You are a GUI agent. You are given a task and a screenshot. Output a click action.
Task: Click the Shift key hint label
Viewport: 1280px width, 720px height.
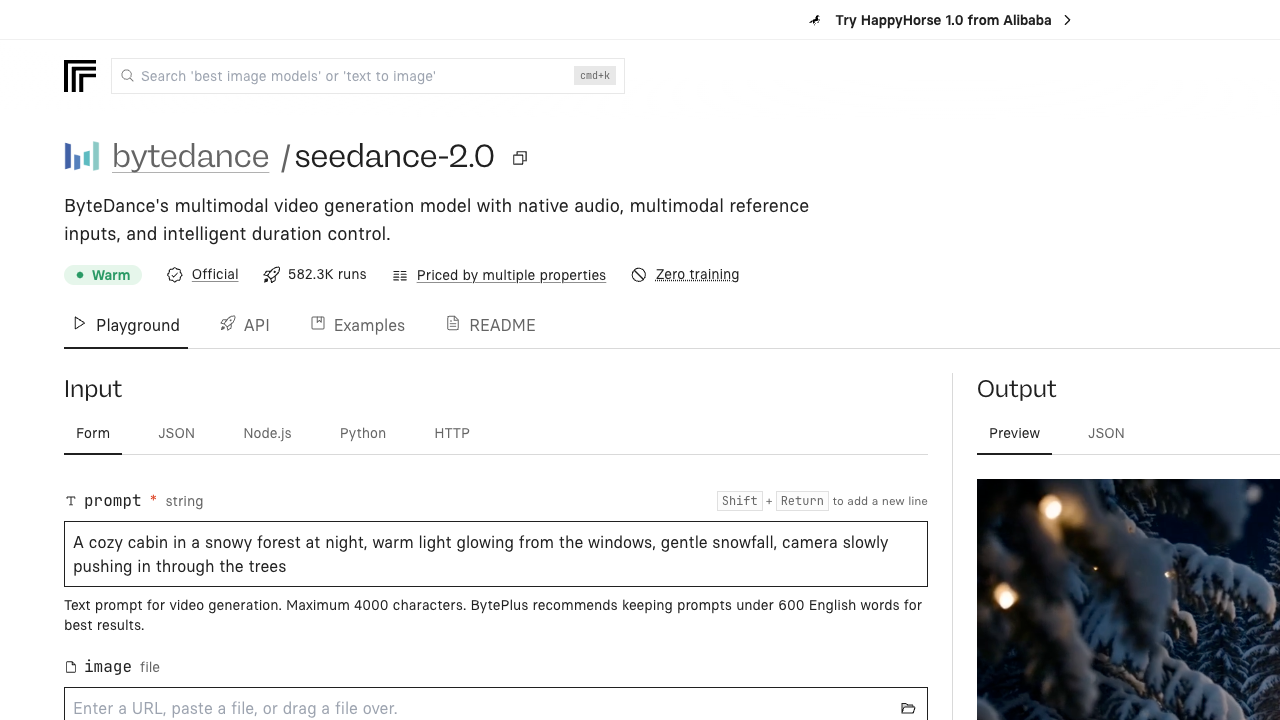[740, 501]
